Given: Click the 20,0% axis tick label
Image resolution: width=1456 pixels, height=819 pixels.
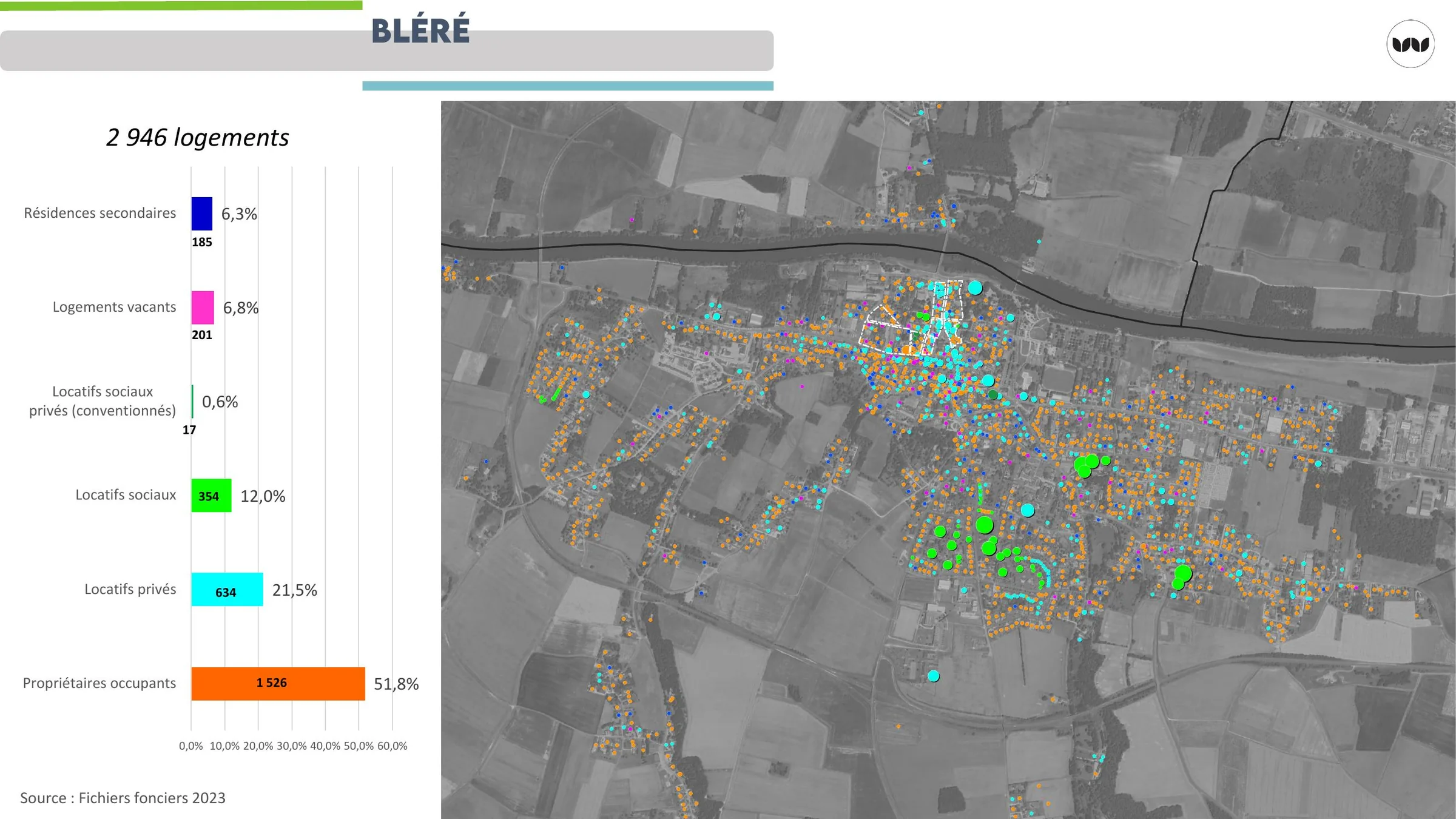Looking at the screenshot, I should [258, 746].
